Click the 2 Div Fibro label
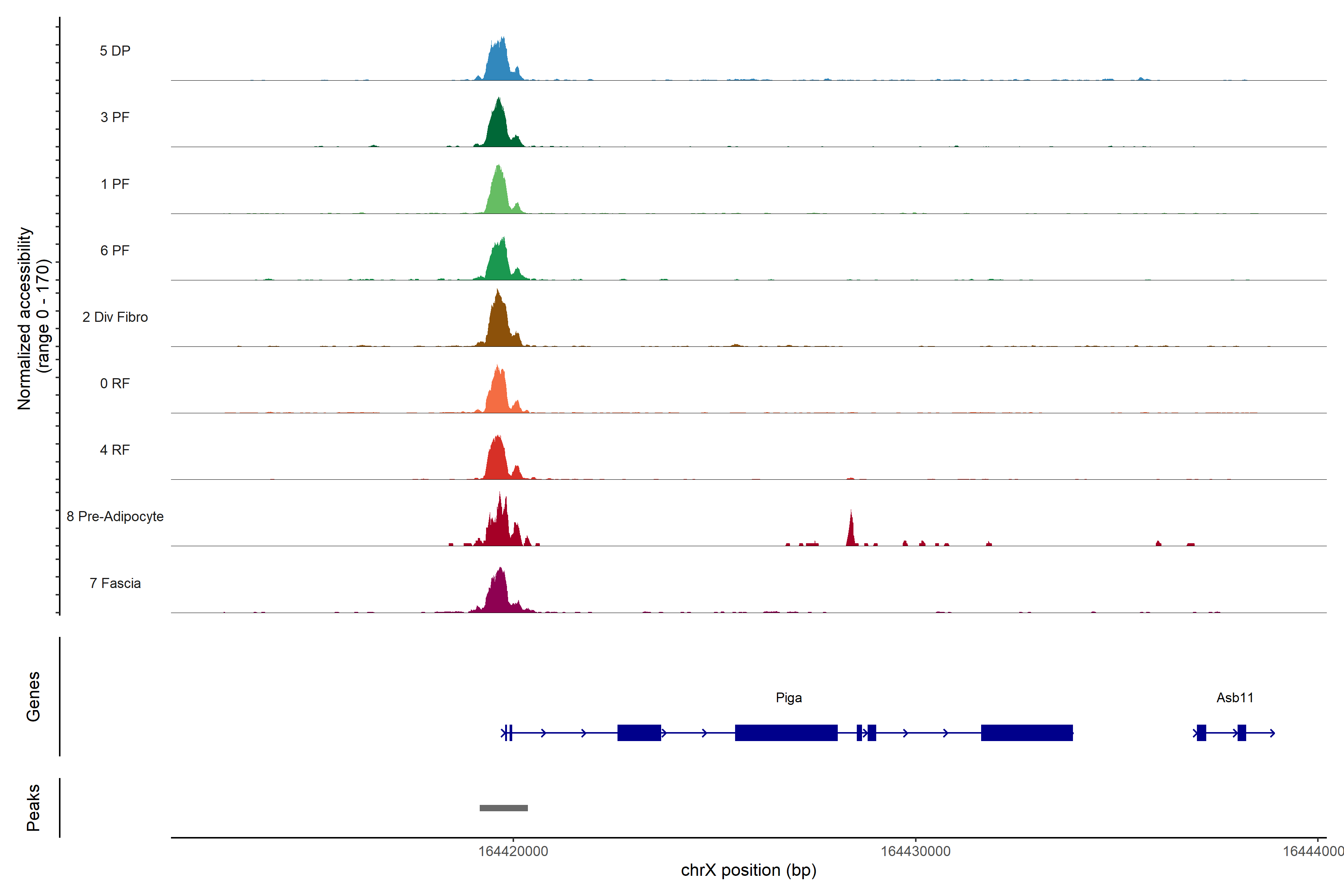The height and width of the screenshot is (896, 1344). (x=115, y=317)
